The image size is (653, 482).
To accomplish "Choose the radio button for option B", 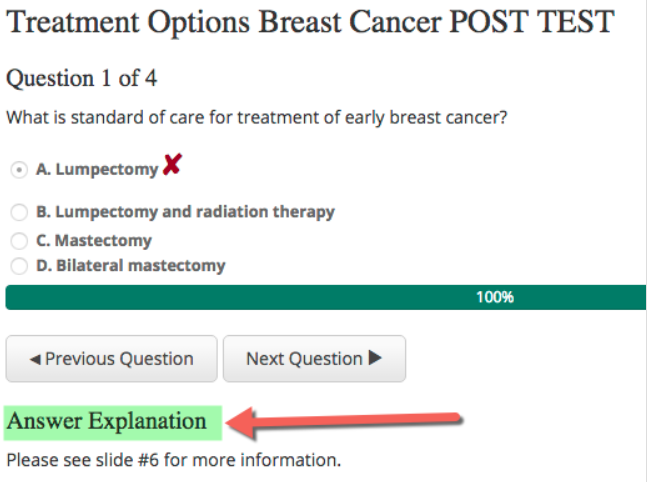I will [x=18, y=212].
